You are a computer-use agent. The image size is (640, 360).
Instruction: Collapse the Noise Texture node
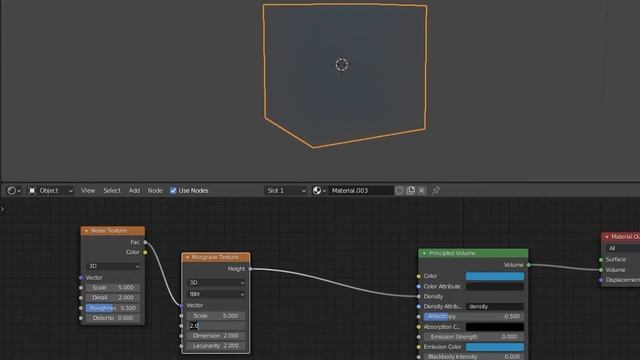[x=86, y=231]
